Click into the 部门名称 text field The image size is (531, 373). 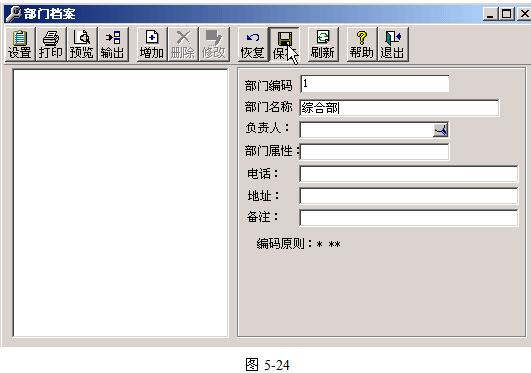tap(399, 108)
